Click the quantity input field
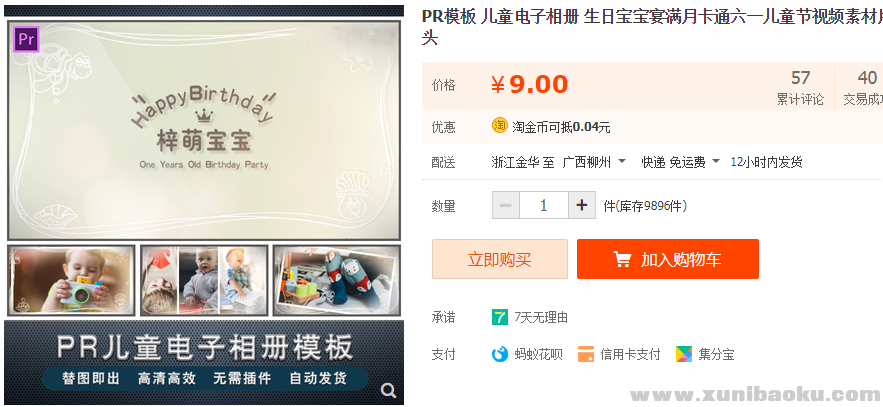Viewport: 883px width, 407px height. click(x=543, y=205)
